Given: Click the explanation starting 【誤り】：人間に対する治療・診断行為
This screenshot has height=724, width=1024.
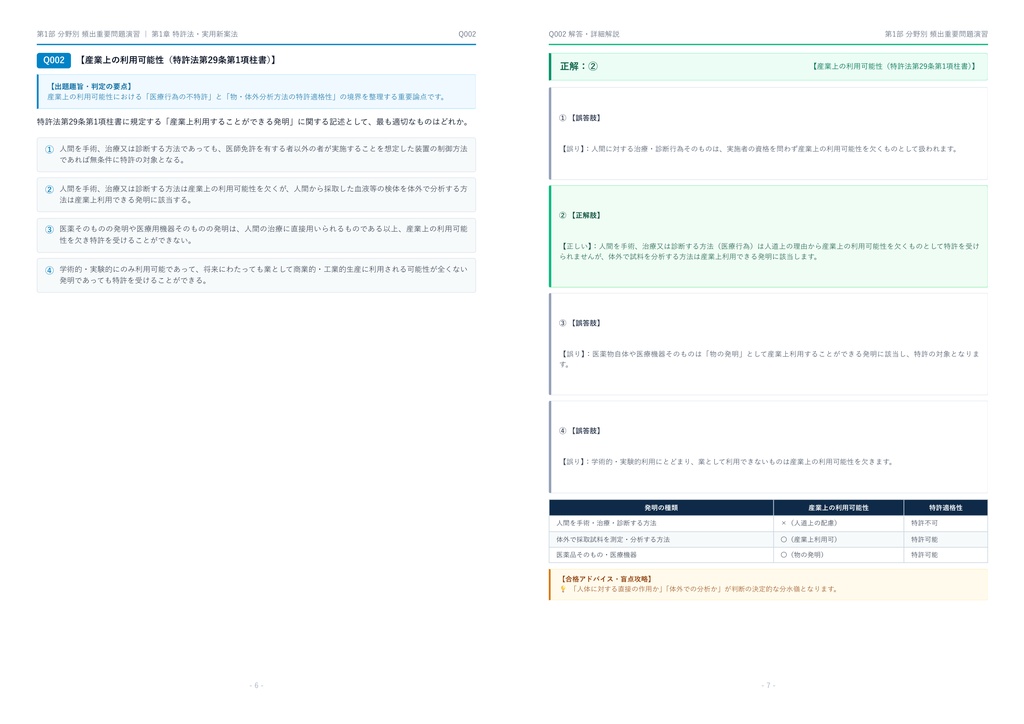Looking at the screenshot, I should 760,149.
